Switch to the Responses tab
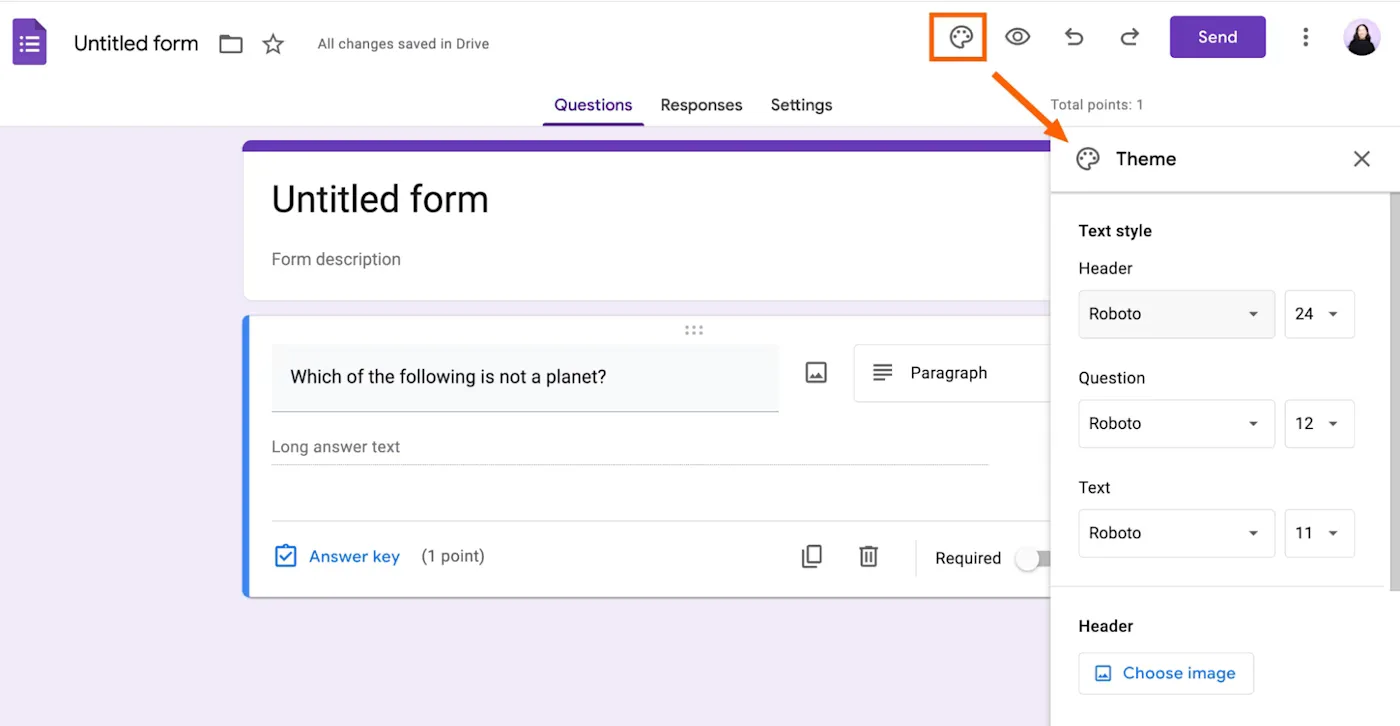 pyautogui.click(x=701, y=105)
